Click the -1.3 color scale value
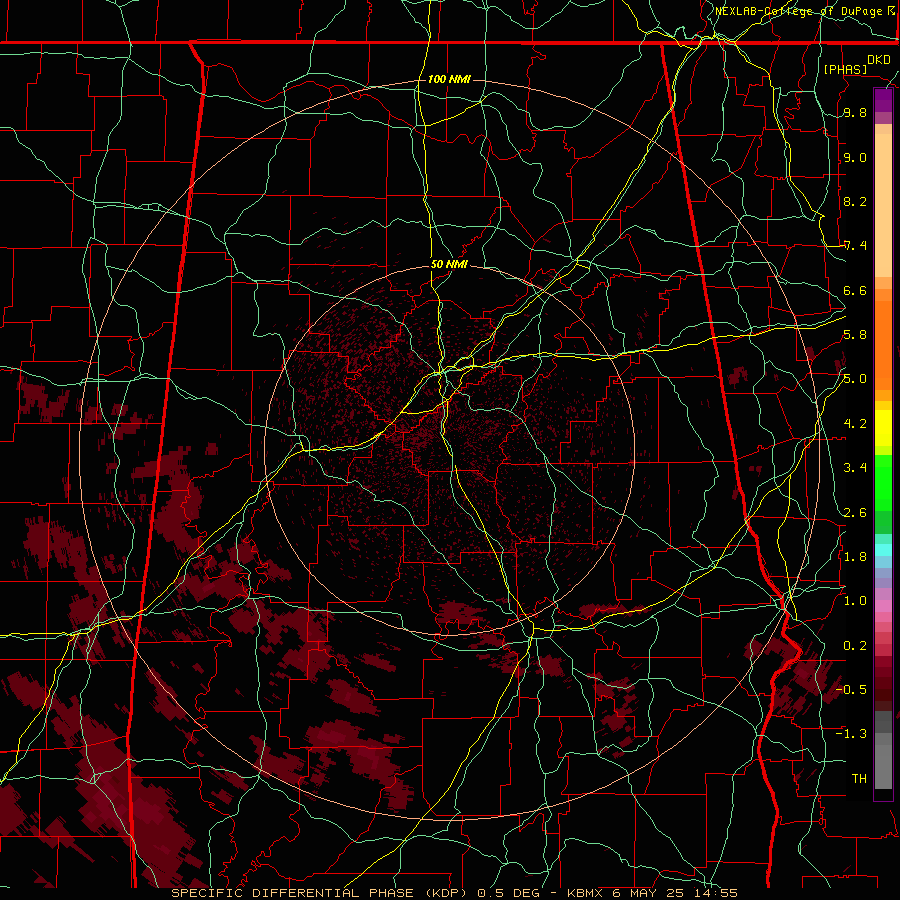This screenshot has width=900, height=900. tap(851, 734)
